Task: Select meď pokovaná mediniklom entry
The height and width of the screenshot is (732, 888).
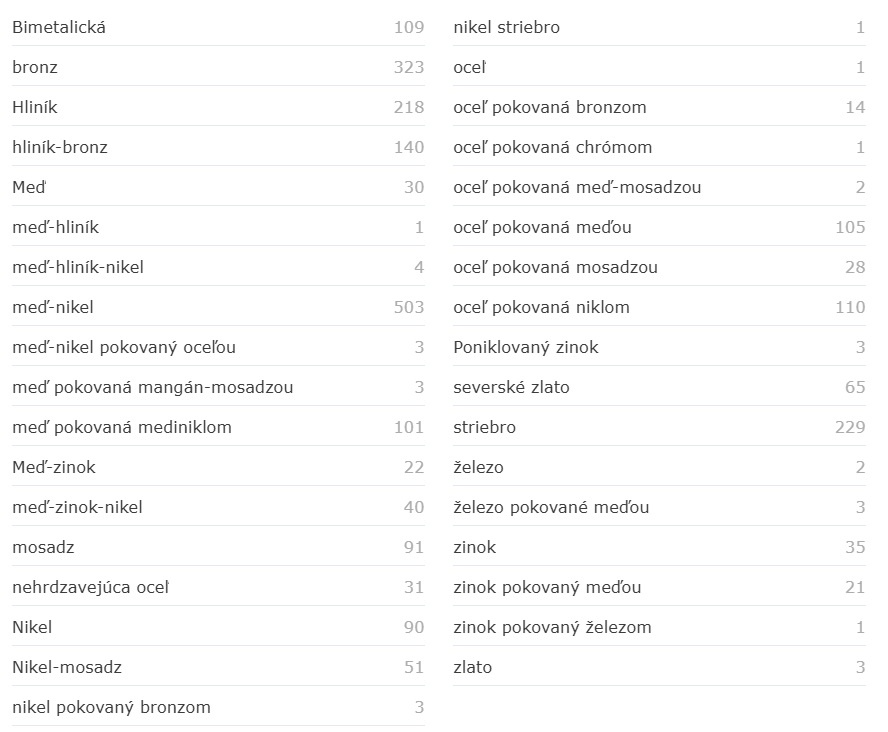Action: pos(122,427)
